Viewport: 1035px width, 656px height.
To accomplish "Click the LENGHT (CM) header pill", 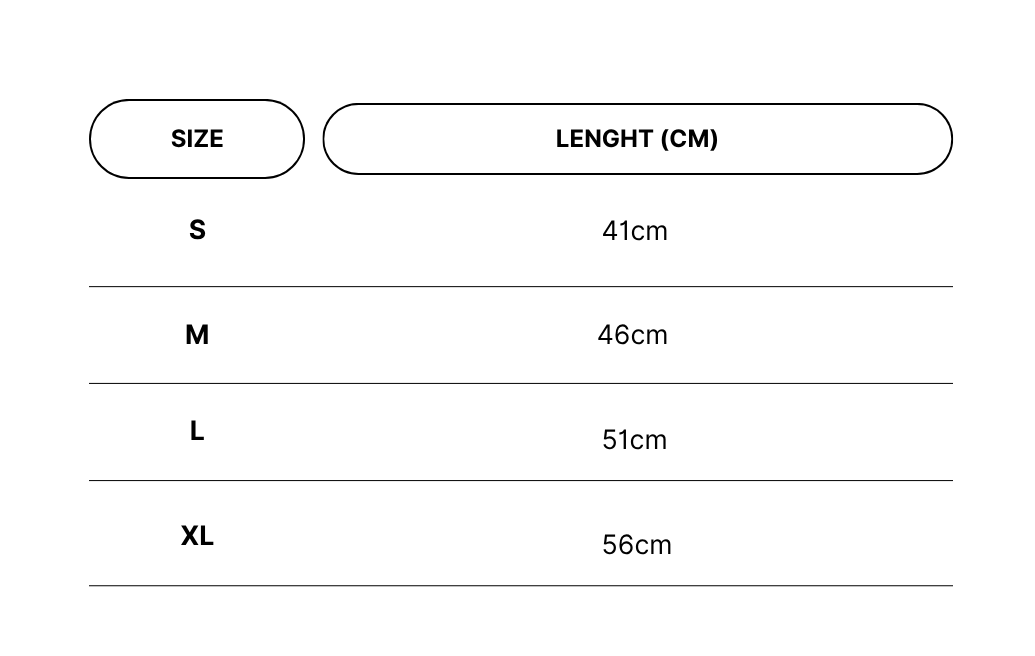I will coord(638,139).
